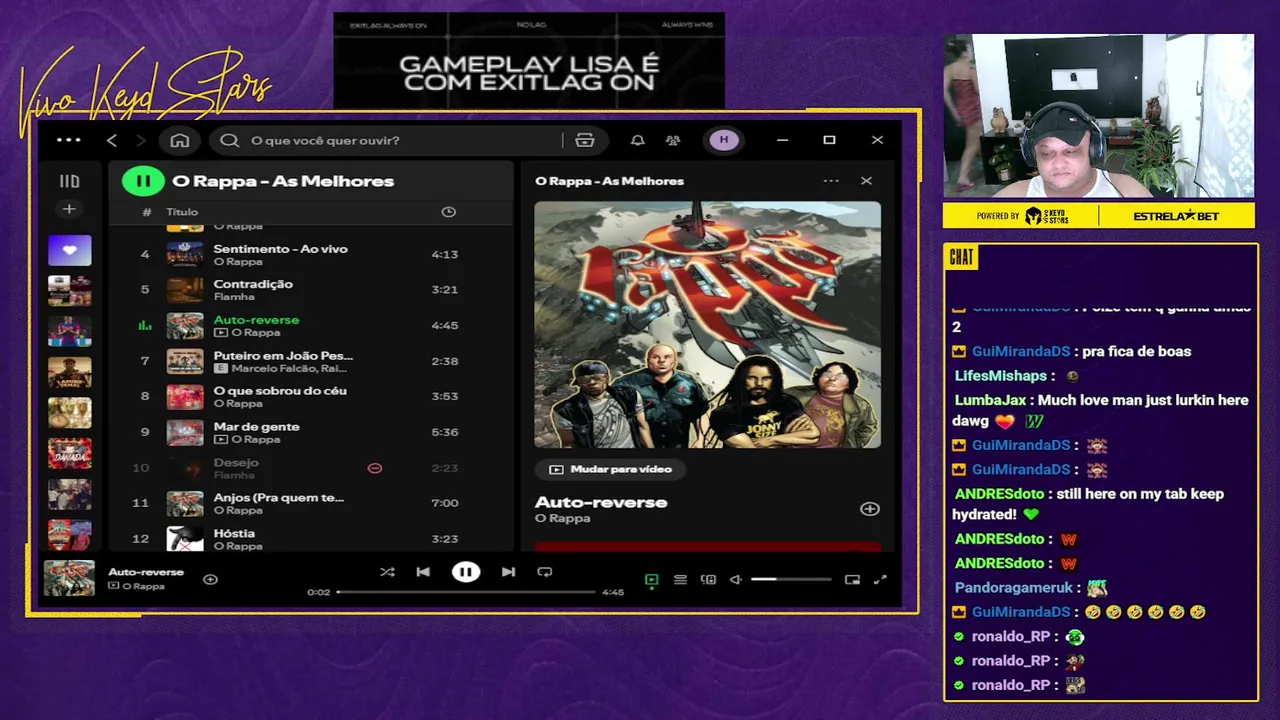Sort by the duration clock column
This screenshot has width=1280, height=720.
coord(448,212)
